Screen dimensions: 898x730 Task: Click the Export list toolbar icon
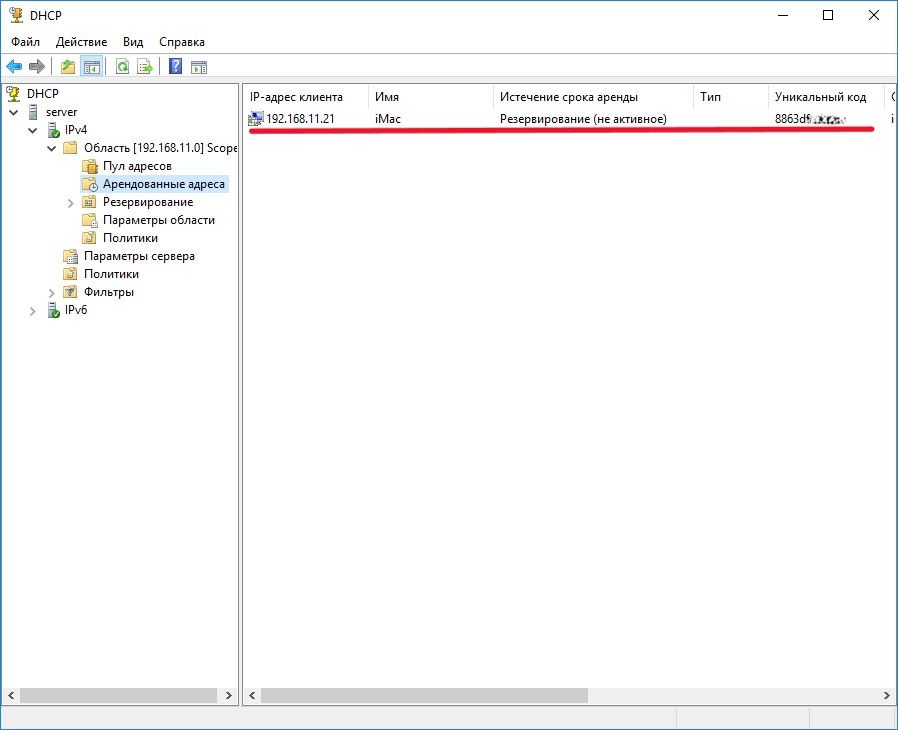coord(144,67)
